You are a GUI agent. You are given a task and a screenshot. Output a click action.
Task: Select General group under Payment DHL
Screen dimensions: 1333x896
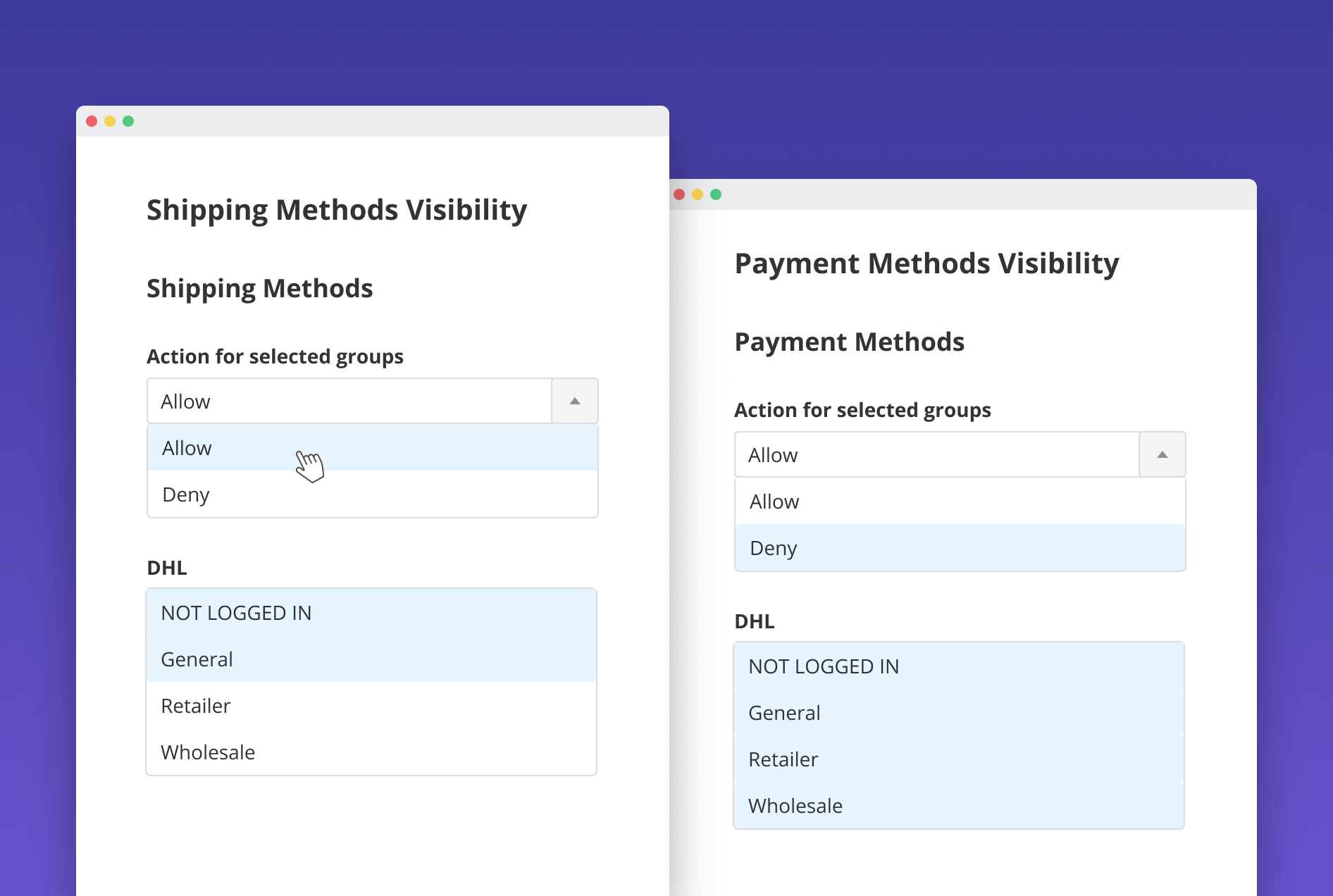pos(959,712)
